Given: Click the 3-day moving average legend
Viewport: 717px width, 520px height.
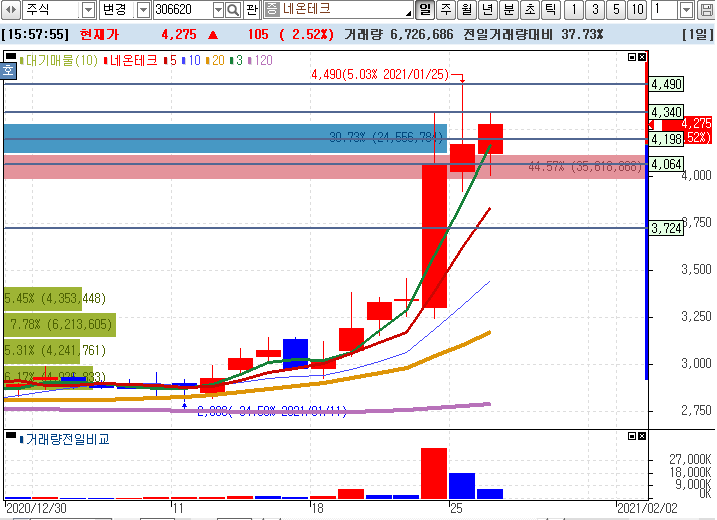Looking at the screenshot, I should point(238,60).
